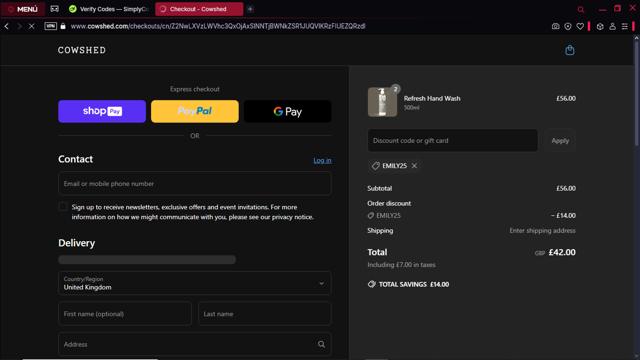Open the shopping bag cart icon
The height and width of the screenshot is (360, 640).
569,50
